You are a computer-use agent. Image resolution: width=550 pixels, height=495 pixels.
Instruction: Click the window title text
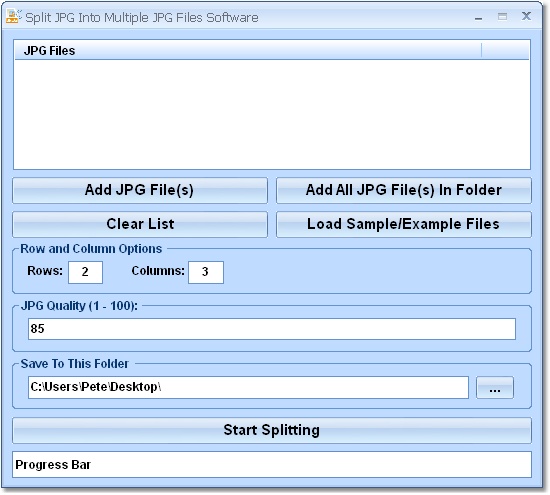tap(142, 18)
